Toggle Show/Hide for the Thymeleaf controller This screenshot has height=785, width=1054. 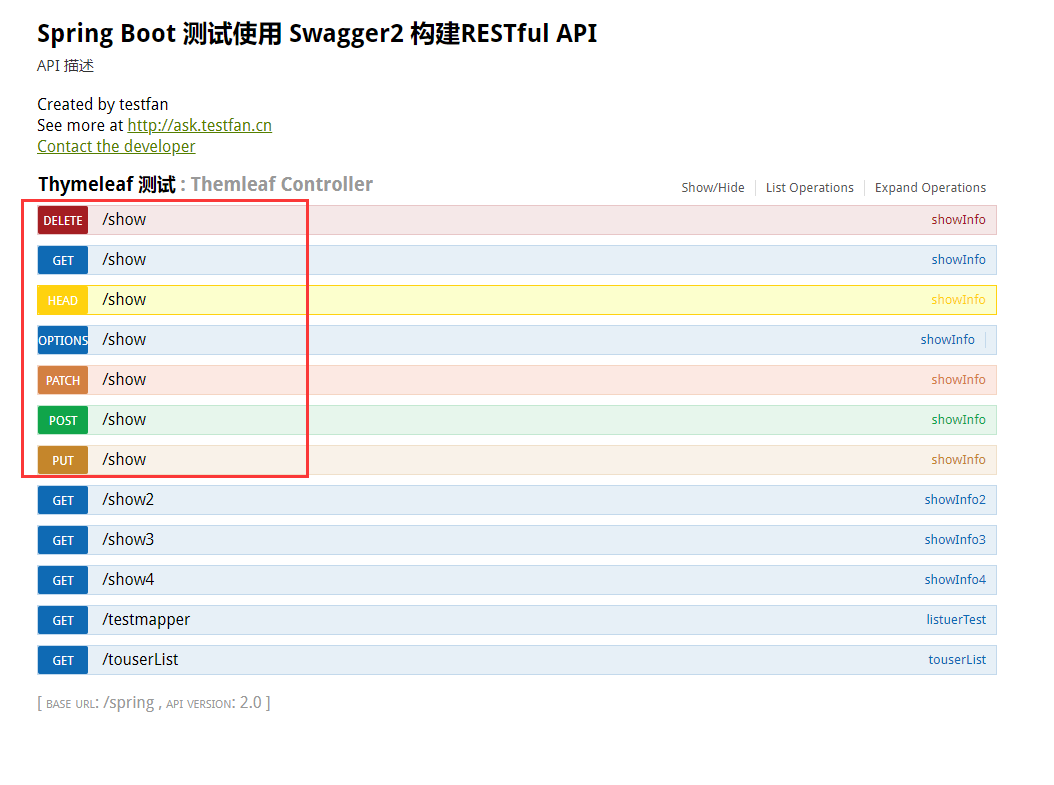click(713, 188)
